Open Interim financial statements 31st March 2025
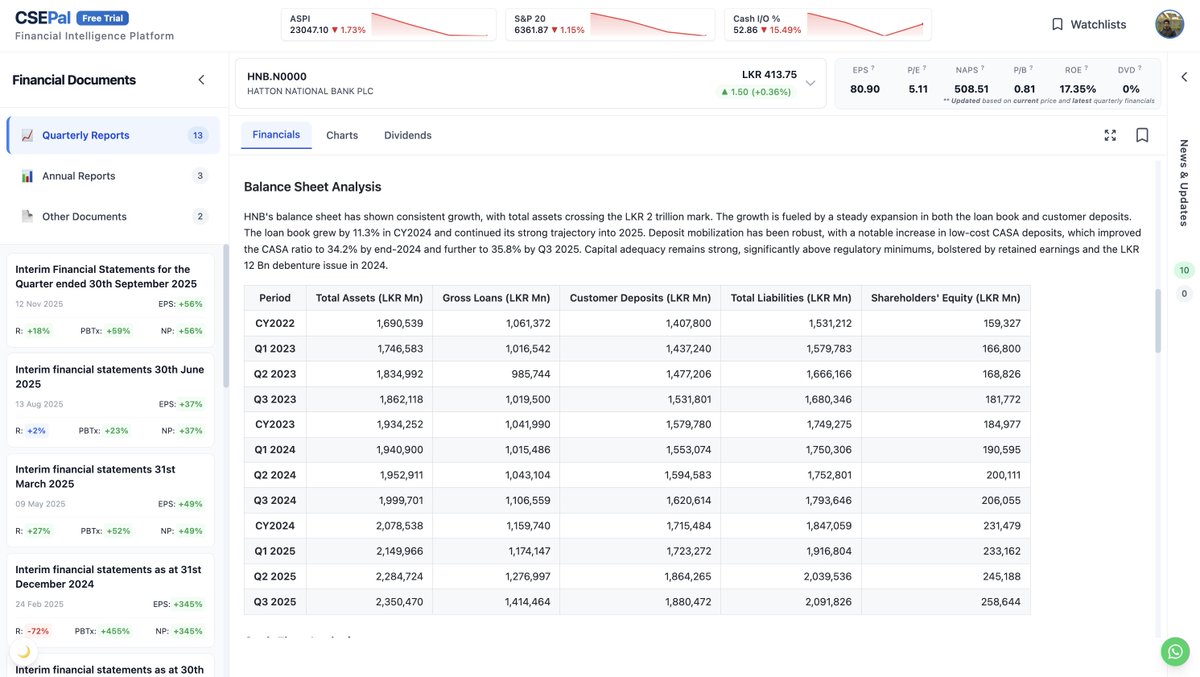This screenshot has width=1200, height=677. [x=110, y=500]
